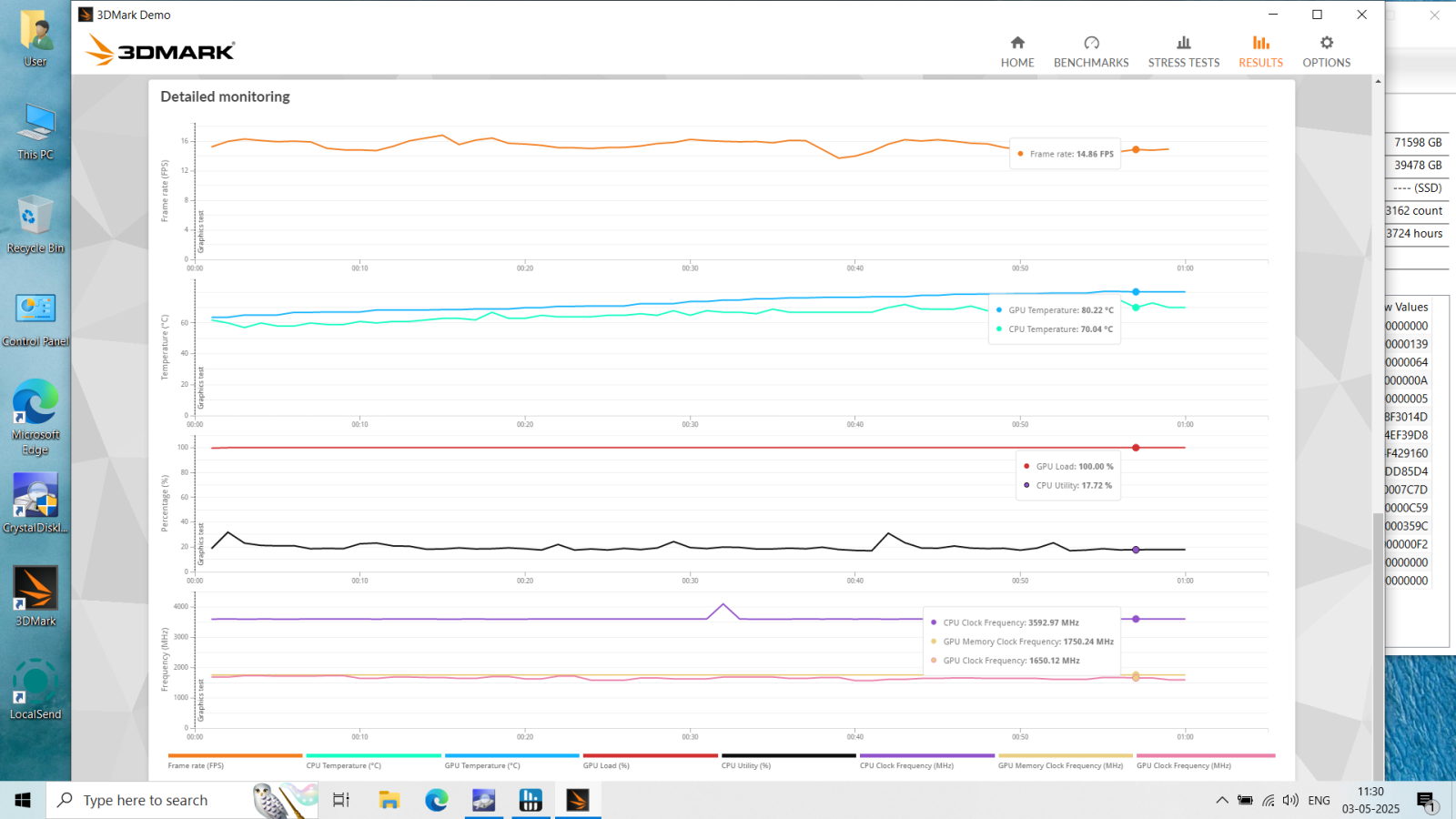
Task: Click the 39478 GB value in background window
Action: coord(1418,165)
